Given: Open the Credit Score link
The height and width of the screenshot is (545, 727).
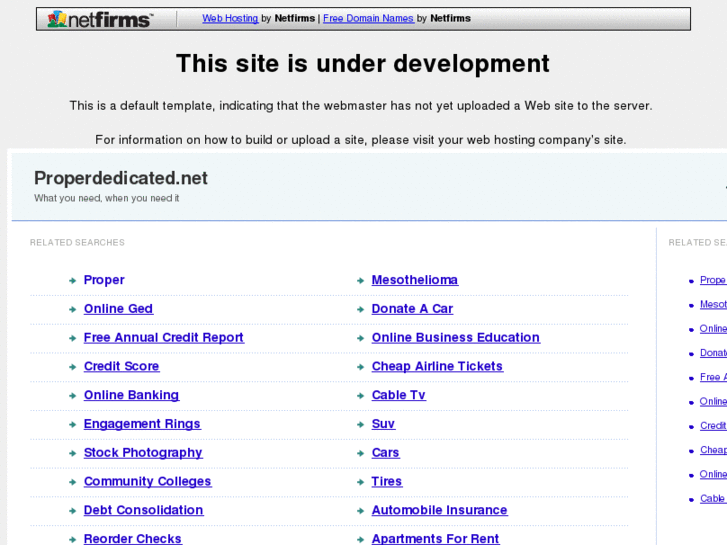Looking at the screenshot, I should click(x=121, y=366).
